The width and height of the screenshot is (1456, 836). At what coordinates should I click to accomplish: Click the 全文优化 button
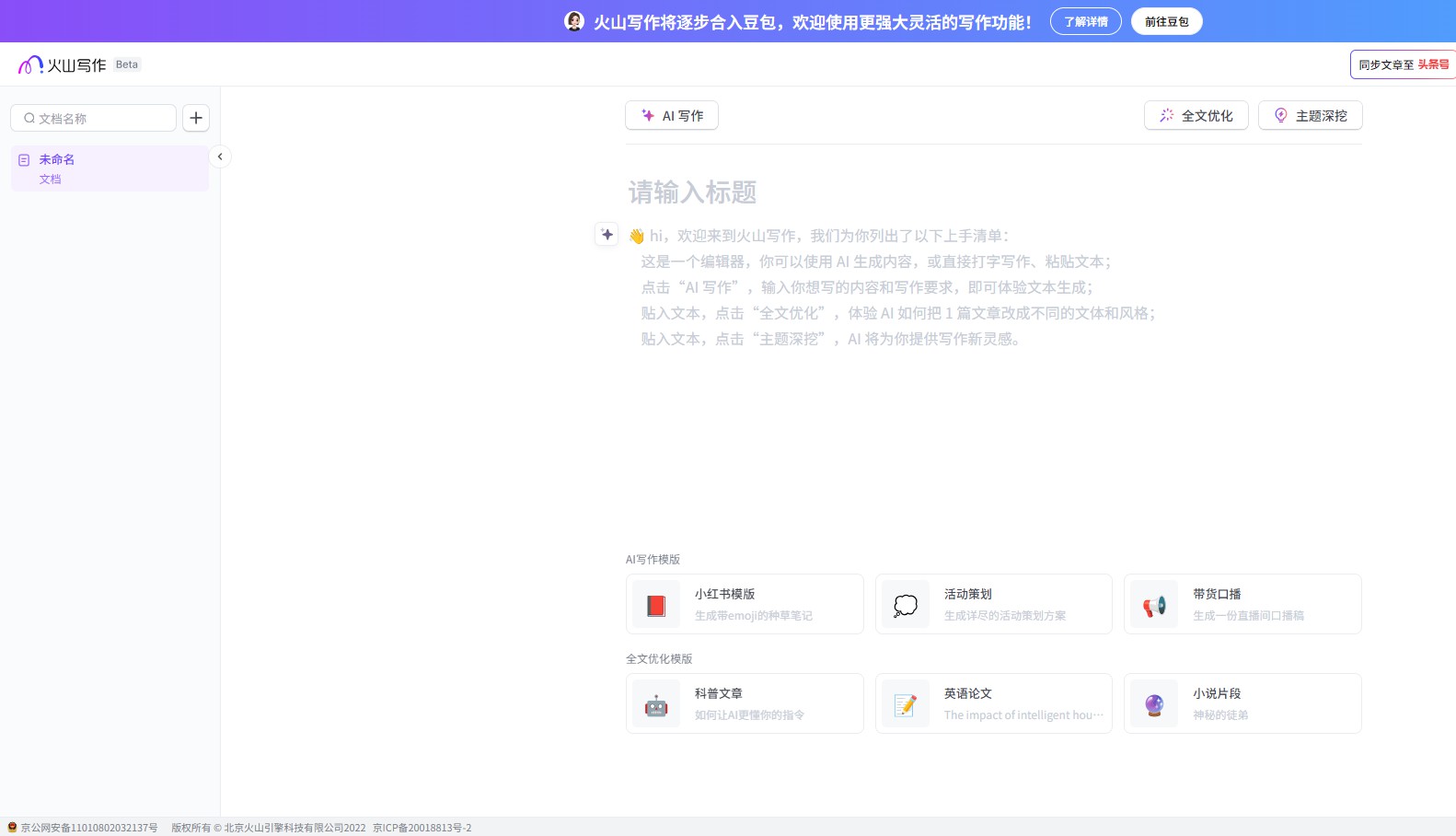click(1196, 115)
